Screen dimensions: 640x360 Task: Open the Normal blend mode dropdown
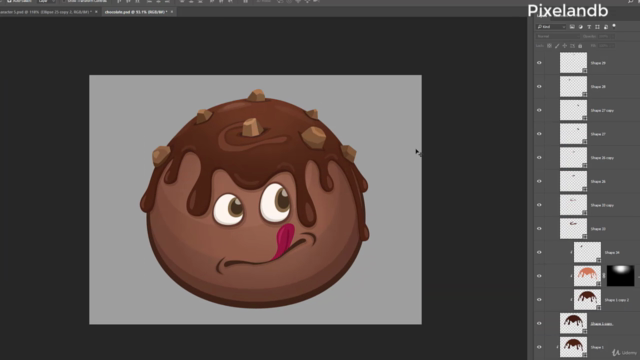pos(558,36)
